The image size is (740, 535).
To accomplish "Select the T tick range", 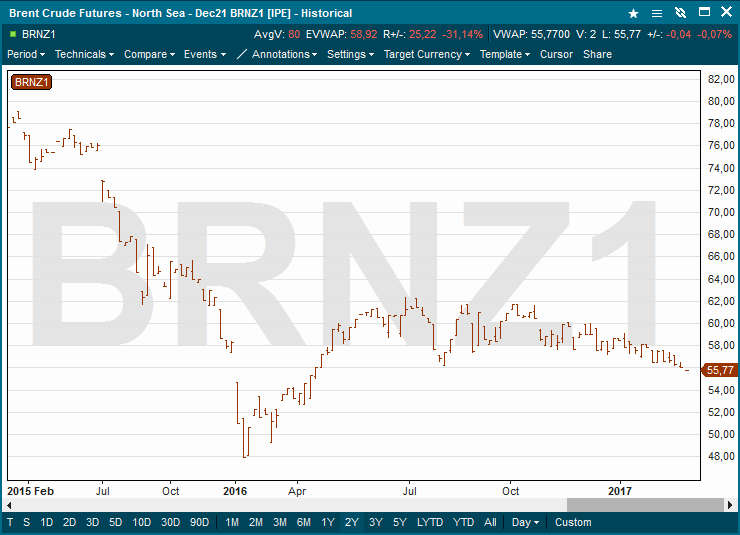I will pos(10,522).
